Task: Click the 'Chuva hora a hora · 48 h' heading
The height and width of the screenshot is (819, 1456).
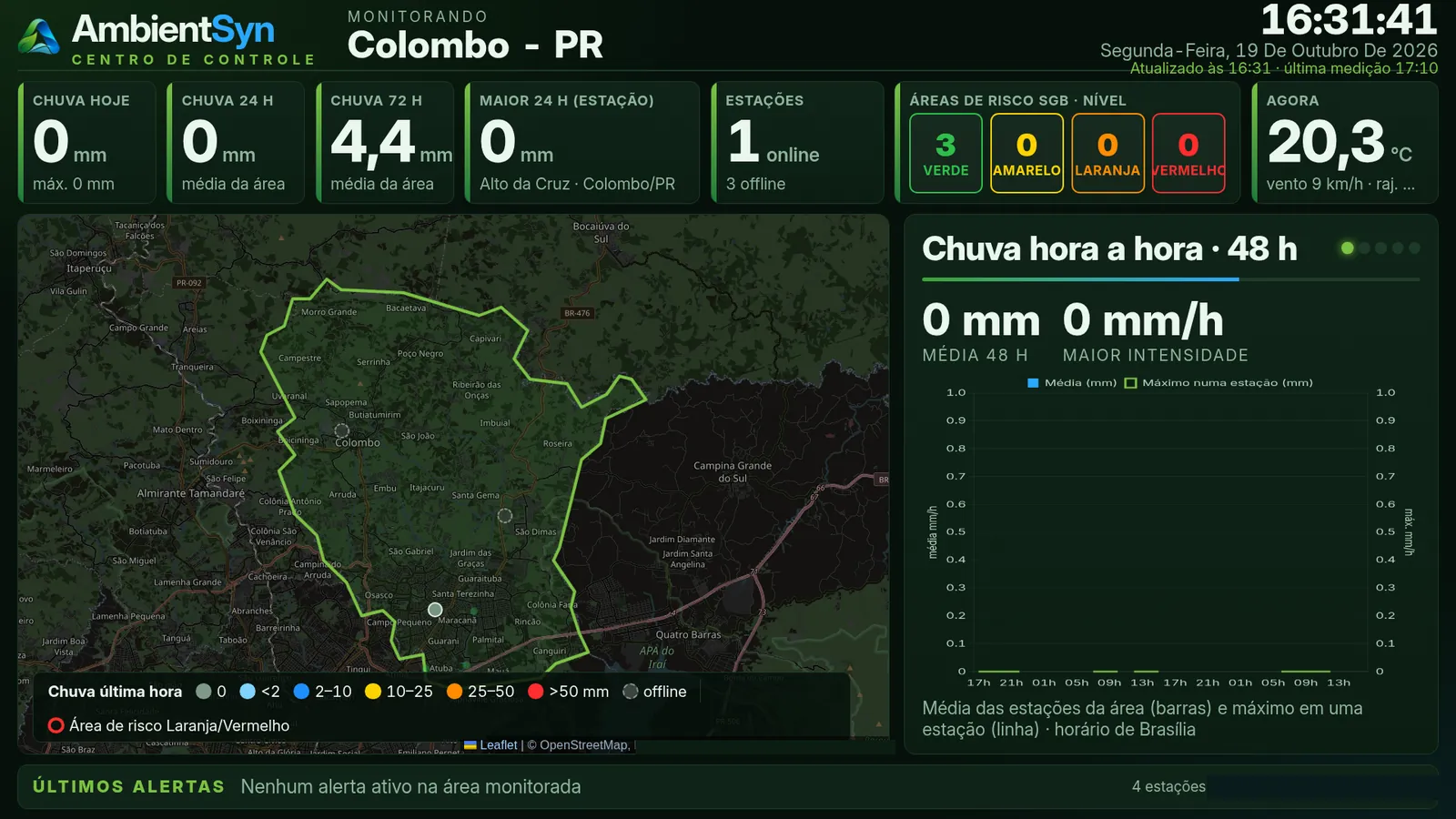Action: [1109, 248]
